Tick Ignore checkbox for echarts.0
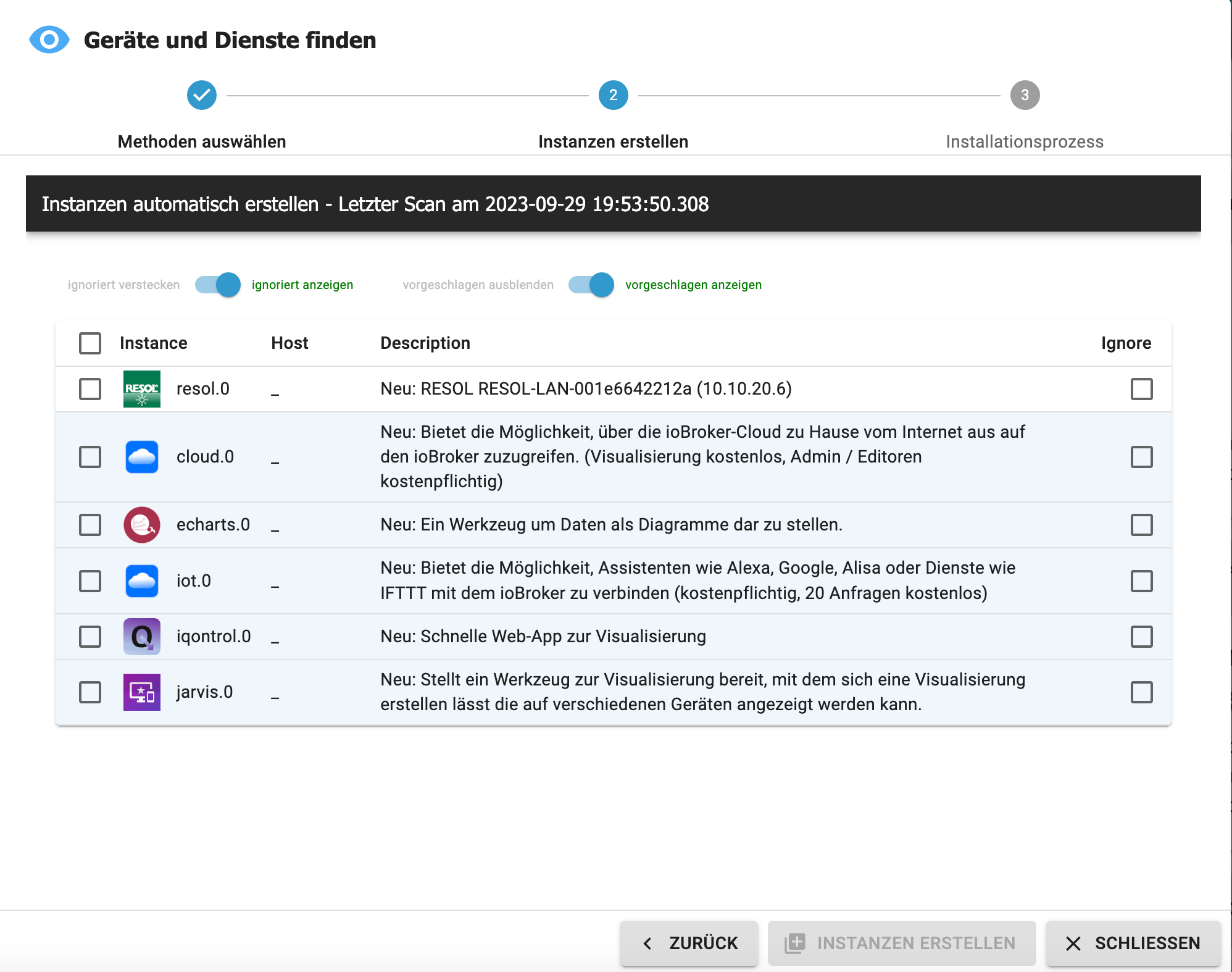Viewport: 1232px width, 972px height. 1142,525
